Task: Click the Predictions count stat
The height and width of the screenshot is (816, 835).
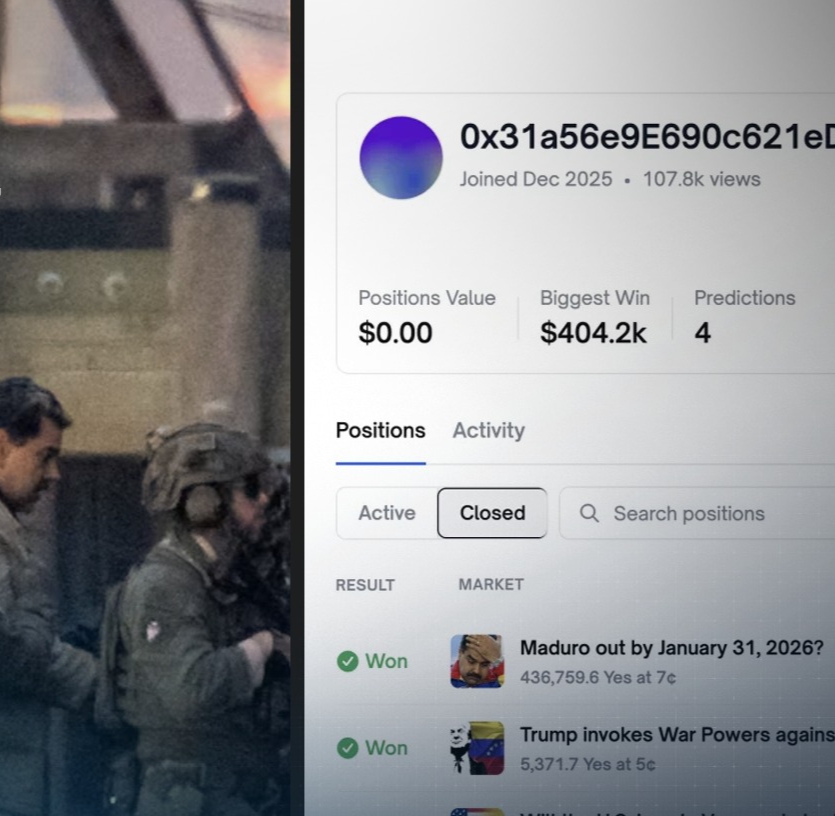Action: click(744, 316)
